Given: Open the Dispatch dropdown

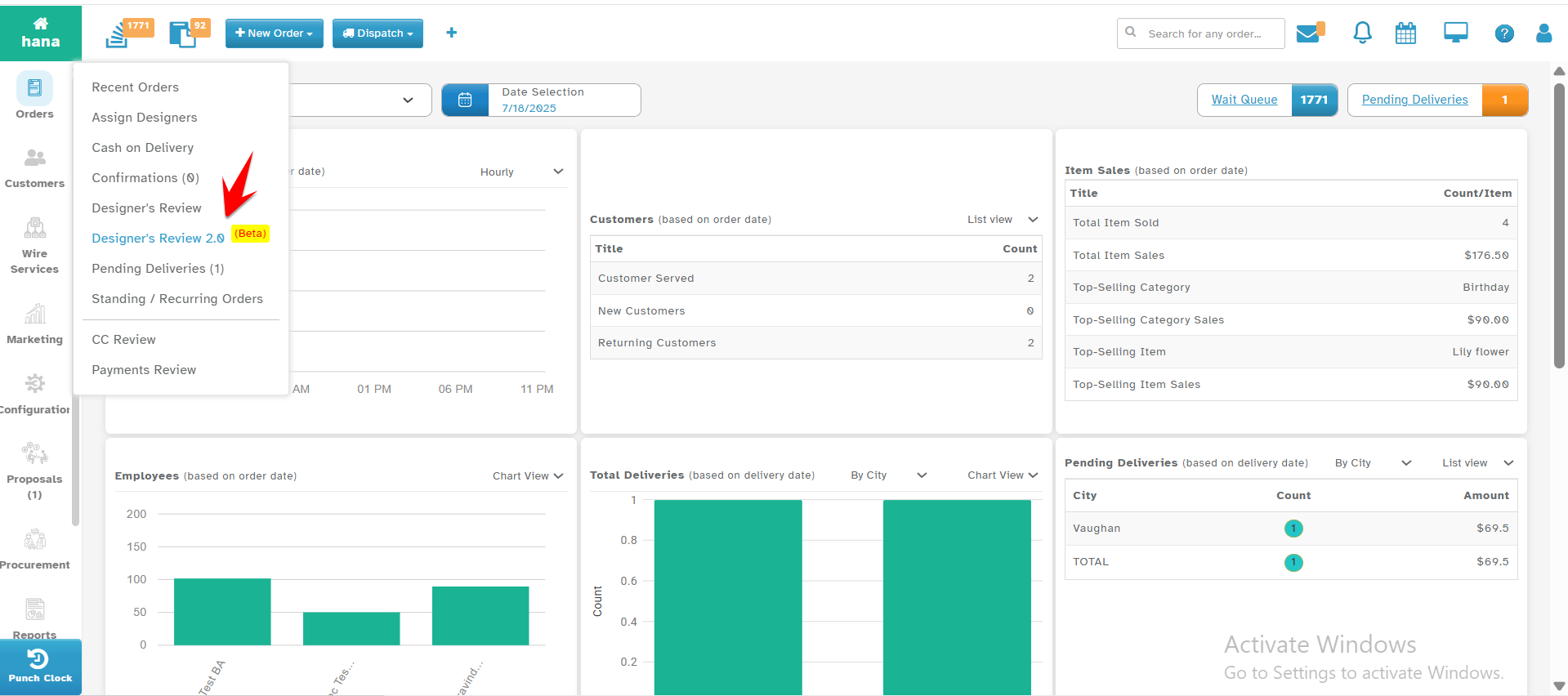Looking at the screenshot, I should click(x=377, y=33).
